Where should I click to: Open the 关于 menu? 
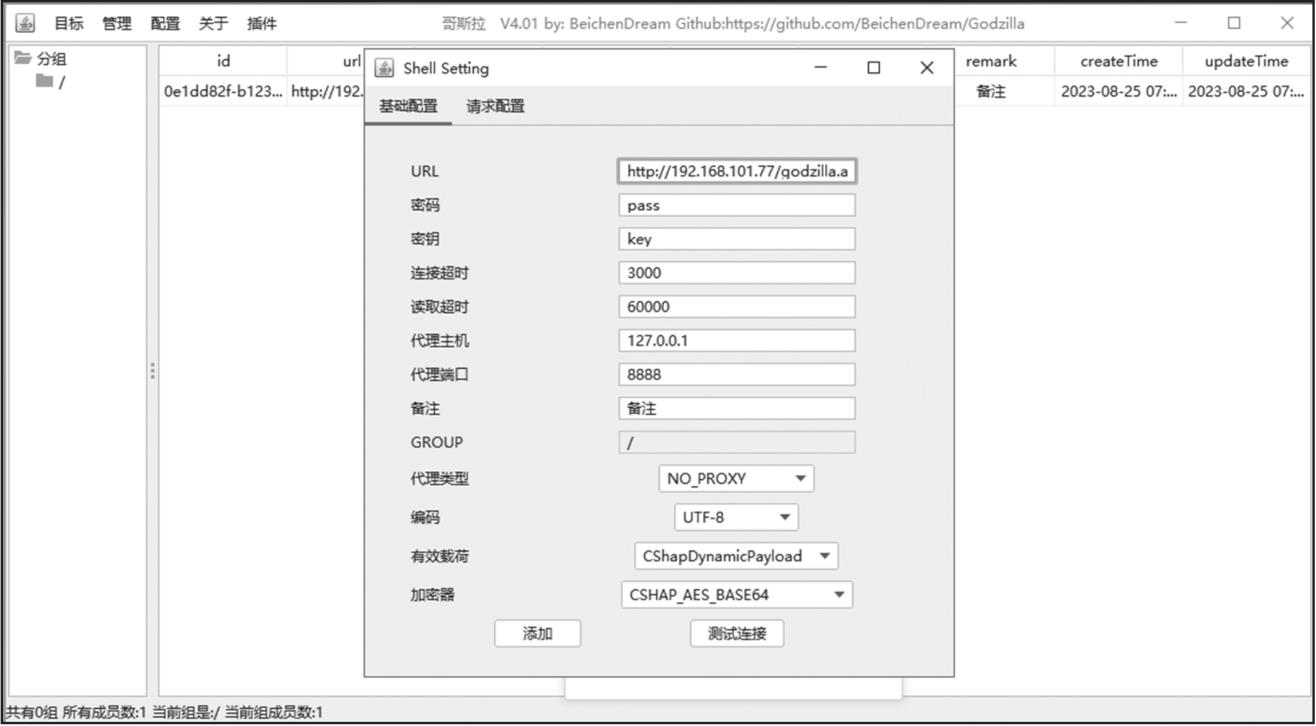[x=214, y=23]
